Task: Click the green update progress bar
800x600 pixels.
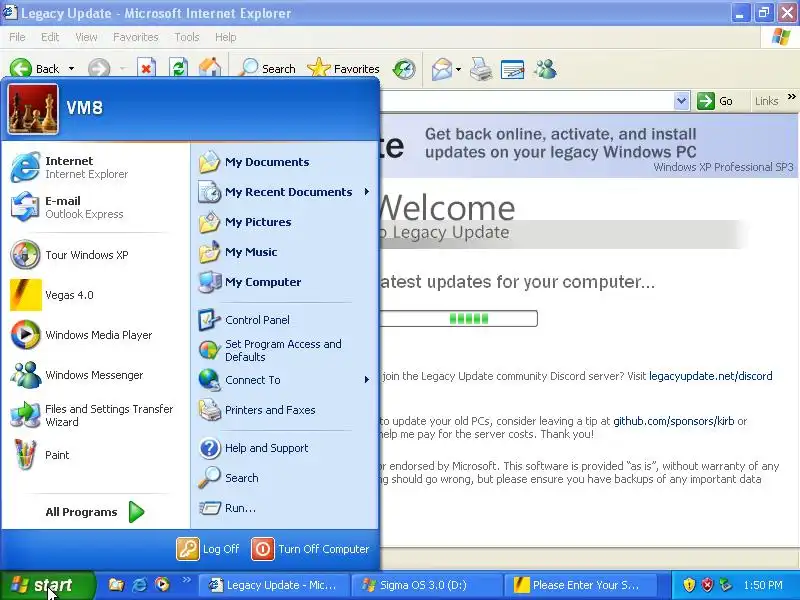Action: click(x=458, y=319)
